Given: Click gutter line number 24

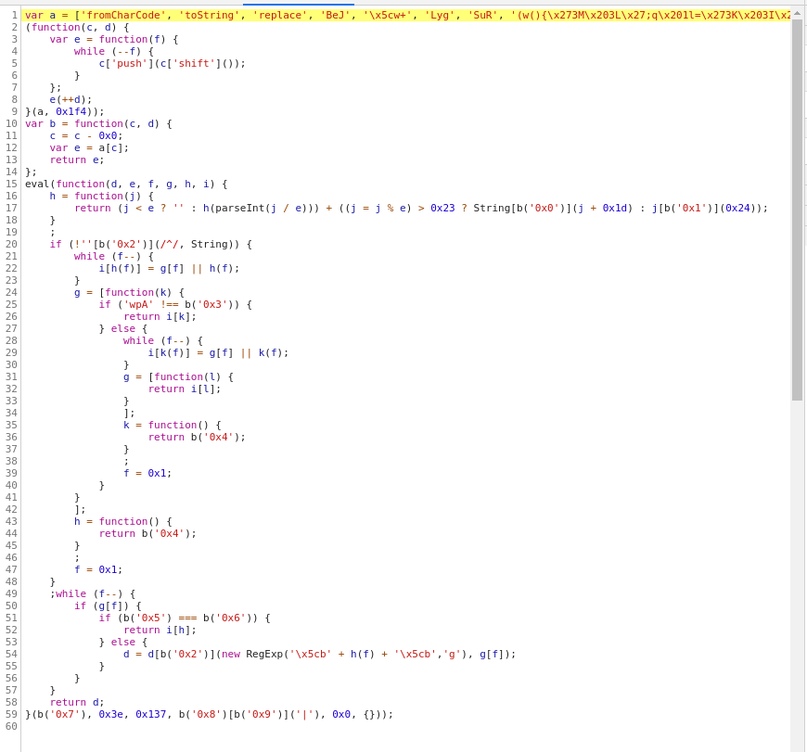Looking at the screenshot, I should point(11,292).
